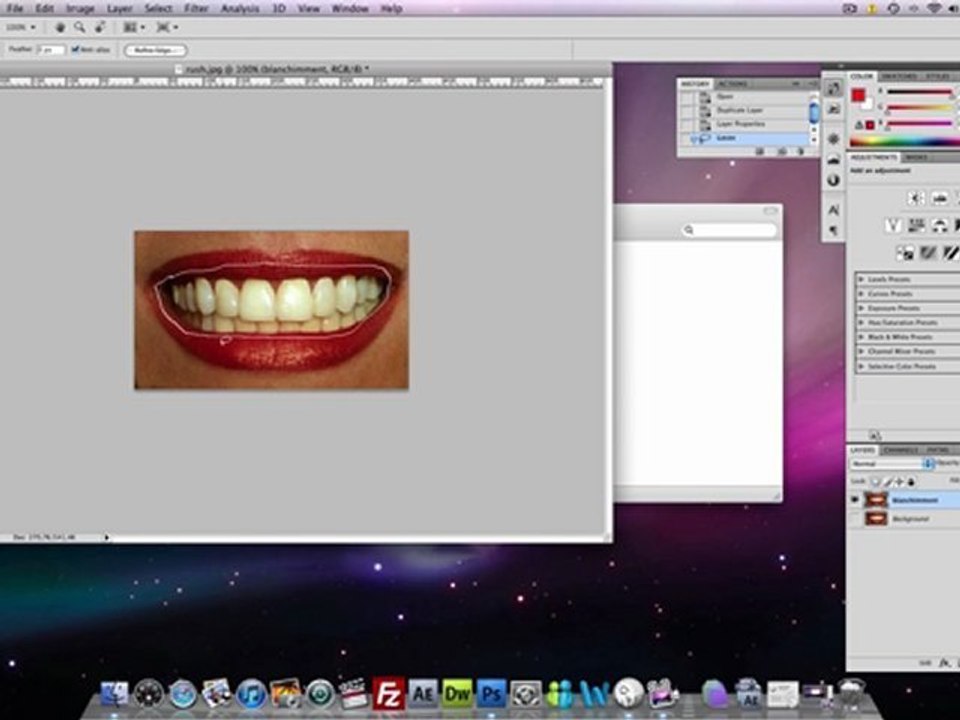960x720 pixels.
Task: Click the fx layer style icon in Layers panel
Action: [x=945, y=663]
